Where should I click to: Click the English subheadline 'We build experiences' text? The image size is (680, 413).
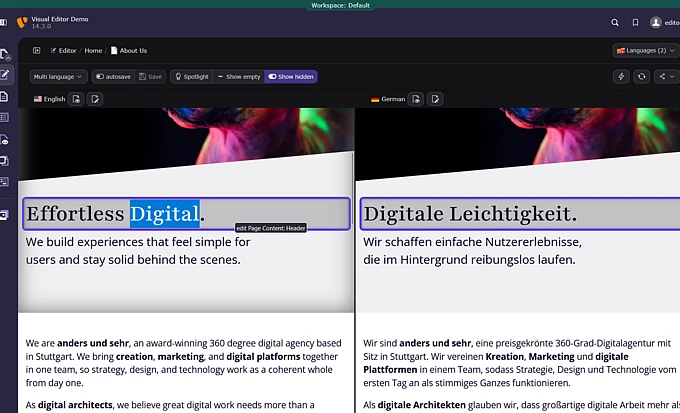[138, 251]
